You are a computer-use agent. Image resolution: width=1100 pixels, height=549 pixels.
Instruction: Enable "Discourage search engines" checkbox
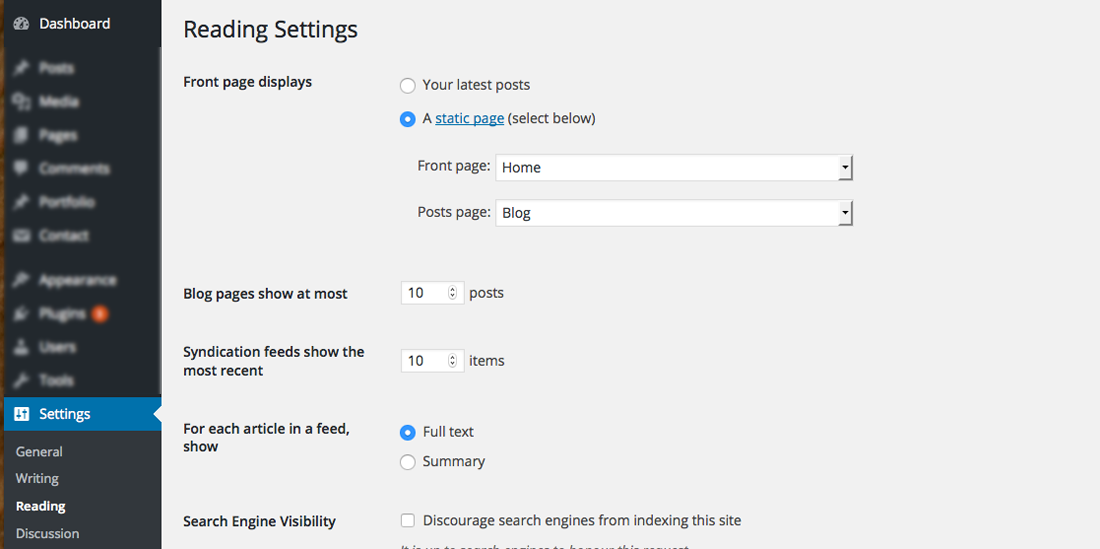[x=408, y=521]
